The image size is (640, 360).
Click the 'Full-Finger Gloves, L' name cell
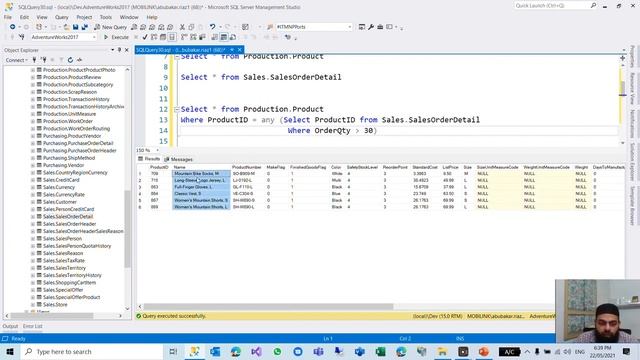[x=201, y=187]
